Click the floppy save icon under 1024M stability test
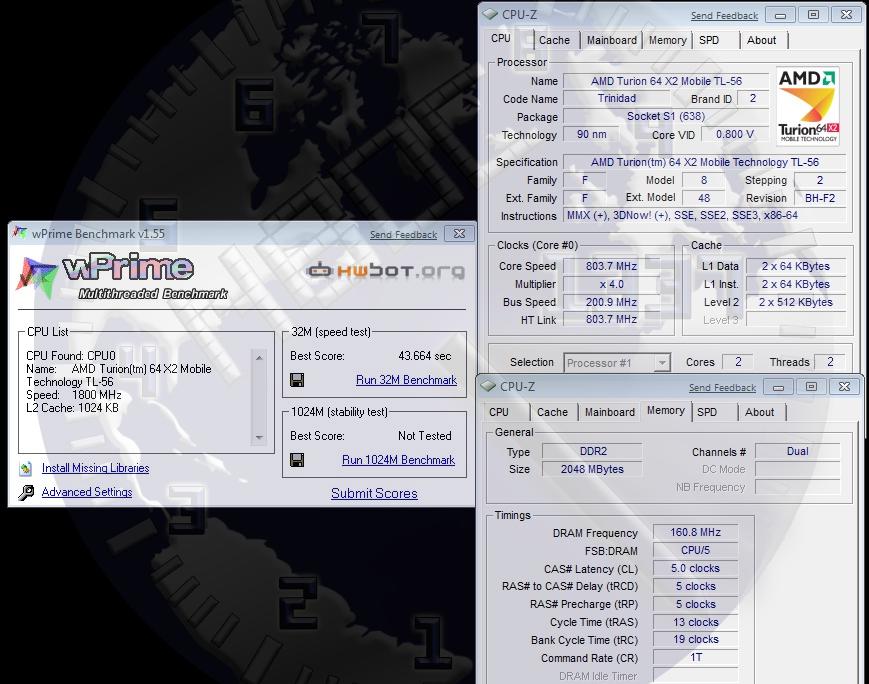This screenshot has height=684, width=869. [297, 460]
